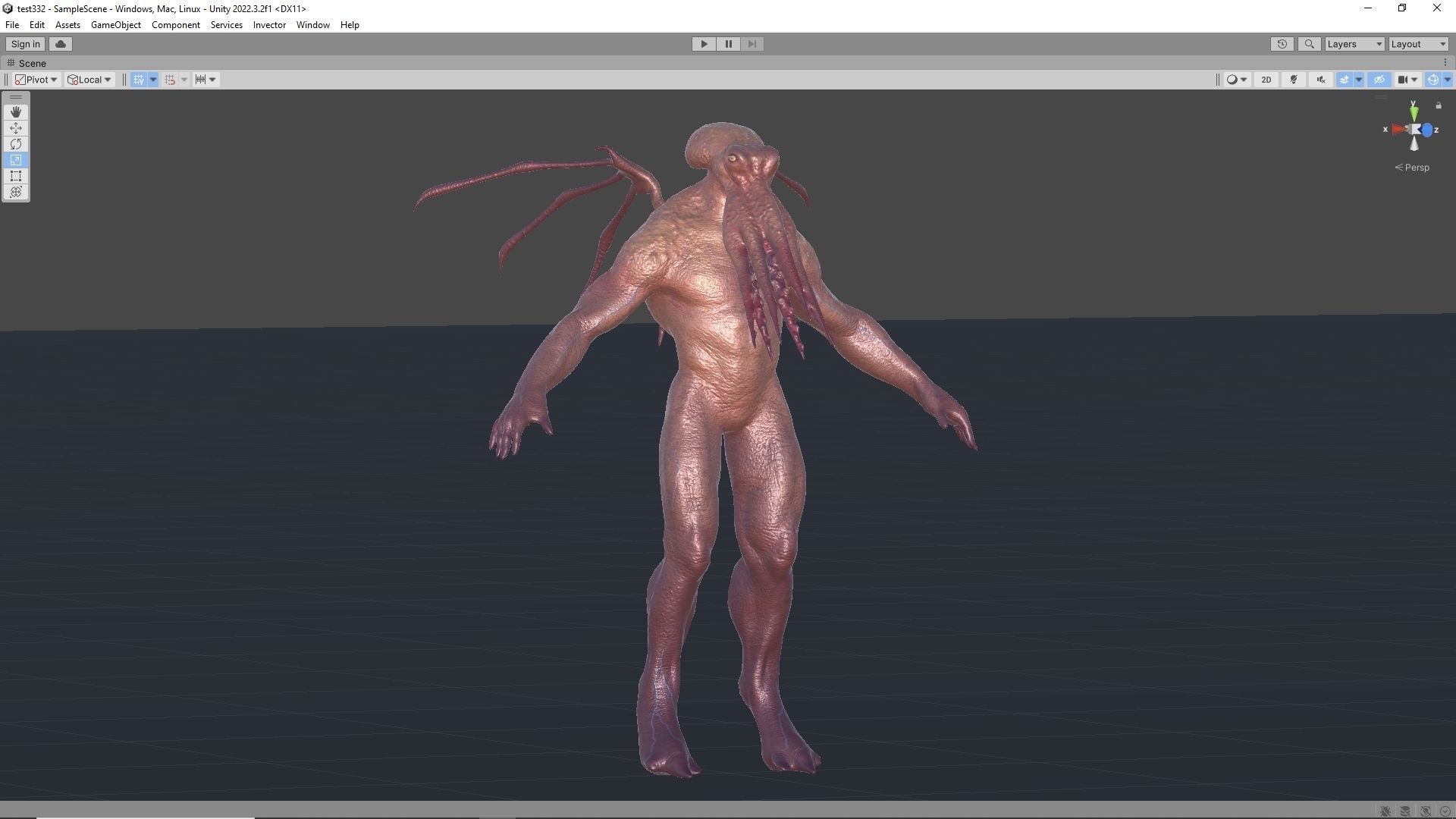This screenshot has width=1456, height=819.
Task: Open the Local rotation dropdown
Action: pos(89,80)
